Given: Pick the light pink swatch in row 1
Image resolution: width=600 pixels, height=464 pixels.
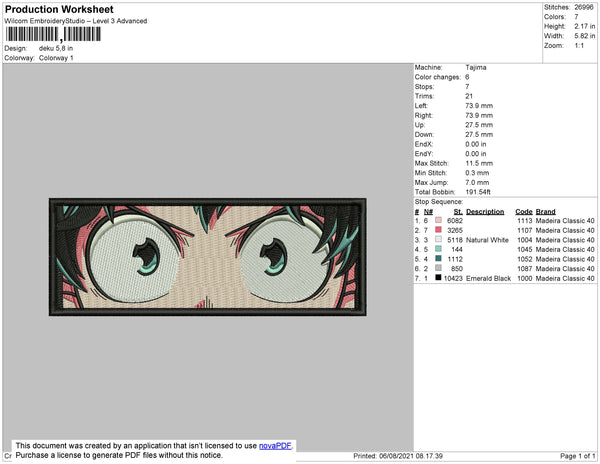Looking at the screenshot, I should click(x=439, y=220).
